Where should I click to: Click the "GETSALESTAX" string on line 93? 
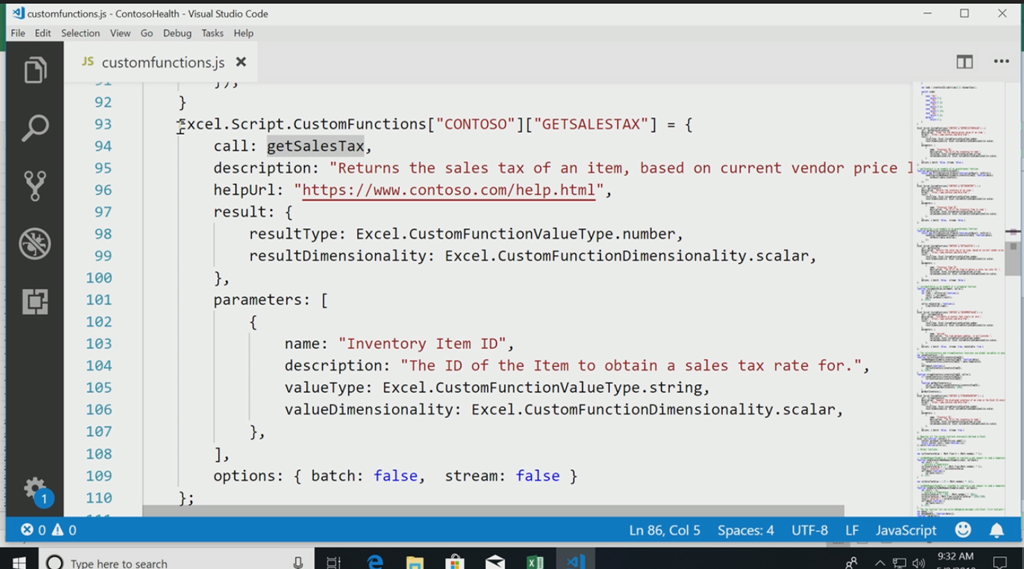[590, 124]
